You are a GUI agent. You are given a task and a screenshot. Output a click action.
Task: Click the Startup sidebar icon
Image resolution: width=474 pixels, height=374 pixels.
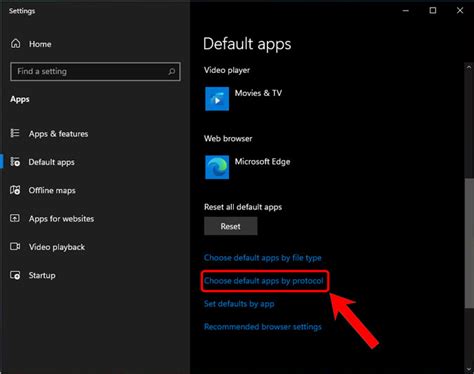(x=15, y=275)
